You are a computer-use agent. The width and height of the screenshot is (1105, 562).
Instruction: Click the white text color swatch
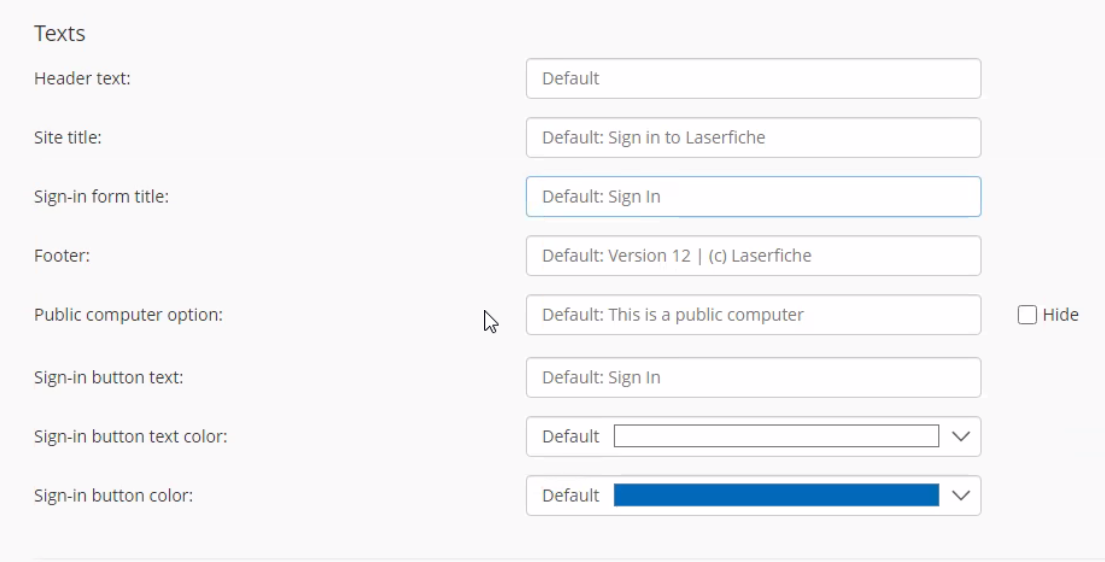click(775, 437)
